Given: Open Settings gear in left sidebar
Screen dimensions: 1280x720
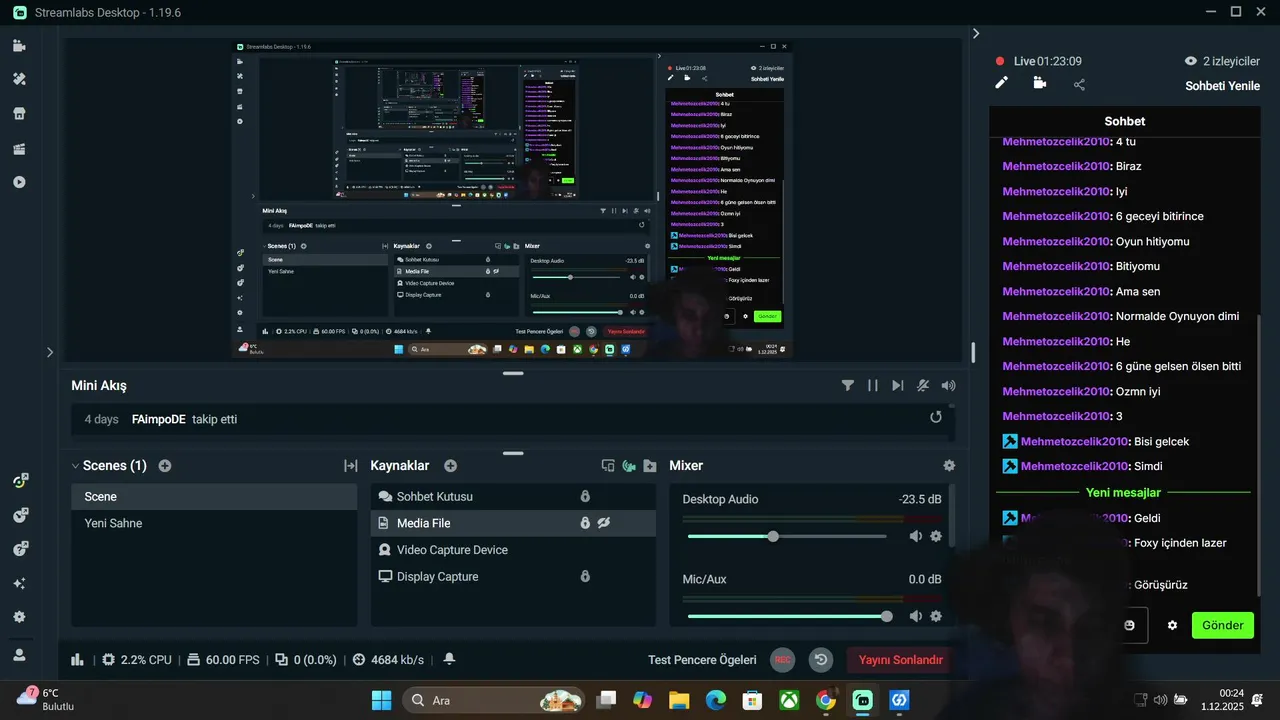Looking at the screenshot, I should (19, 617).
